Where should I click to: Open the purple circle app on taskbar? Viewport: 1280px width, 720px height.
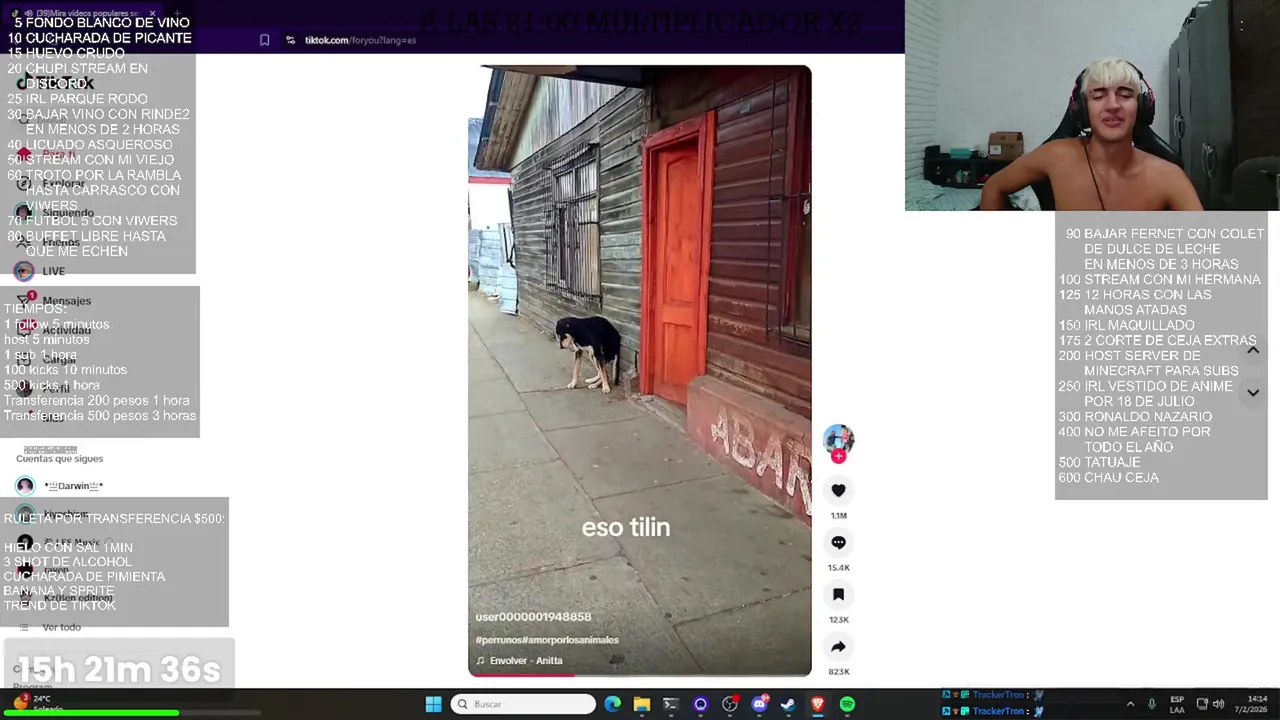(701, 704)
